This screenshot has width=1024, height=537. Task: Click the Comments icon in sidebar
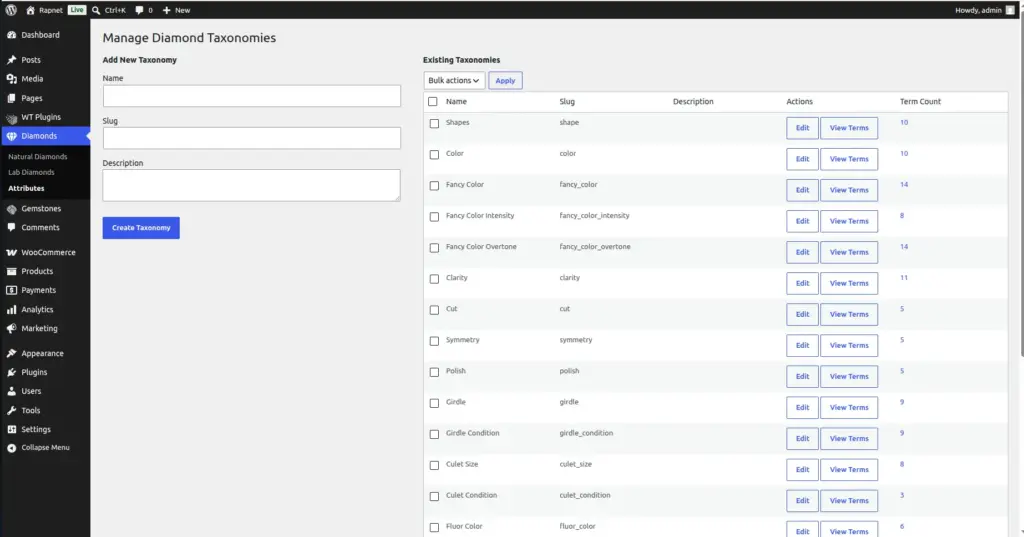(11, 227)
